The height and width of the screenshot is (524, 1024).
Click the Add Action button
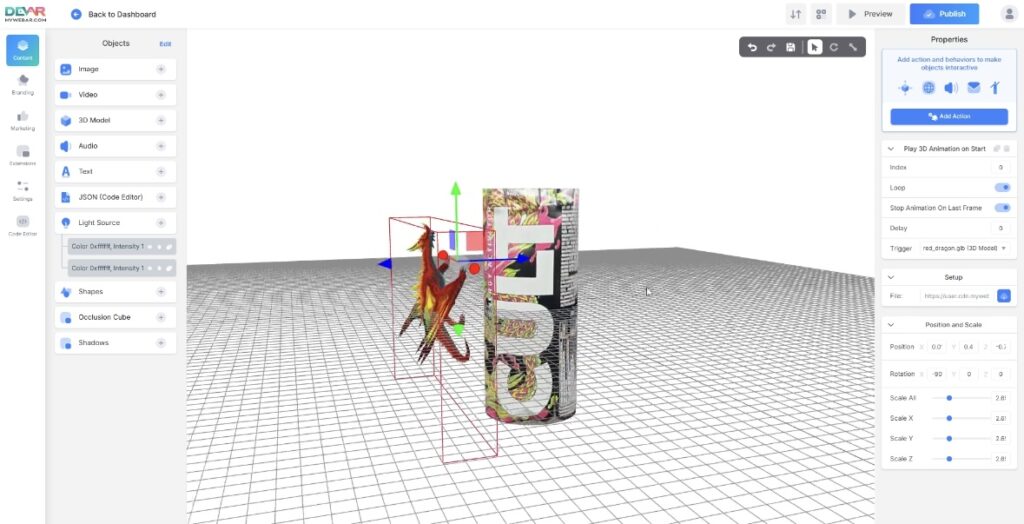click(948, 116)
